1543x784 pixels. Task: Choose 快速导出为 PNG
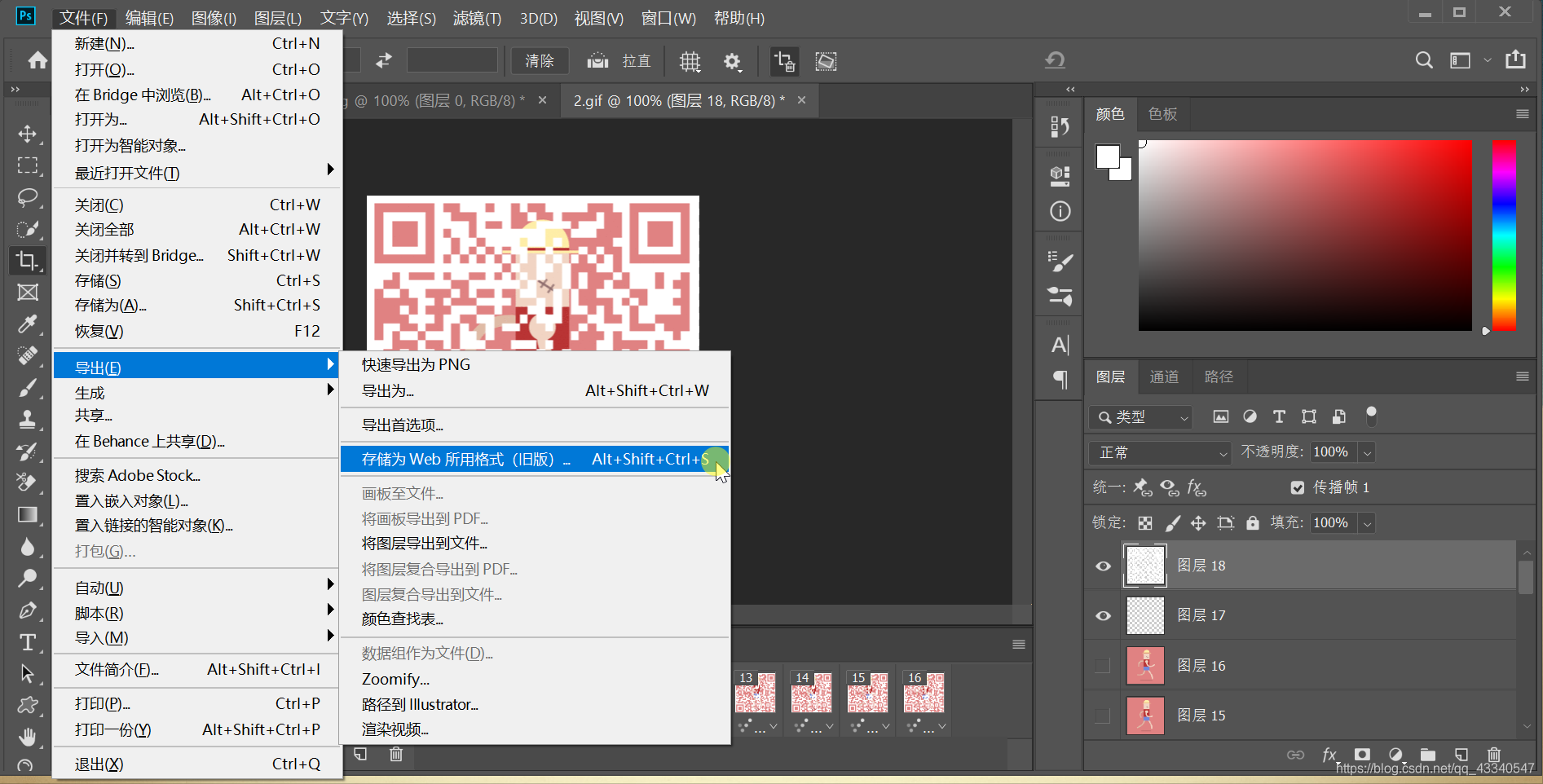(535, 364)
